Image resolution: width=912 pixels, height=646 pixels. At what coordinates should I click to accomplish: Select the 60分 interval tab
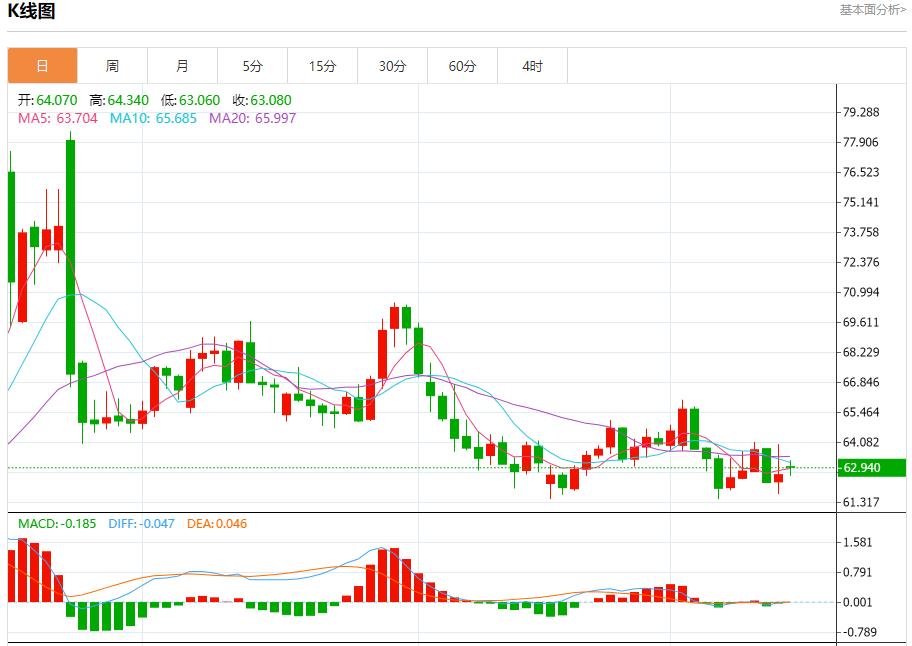pos(462,65)
